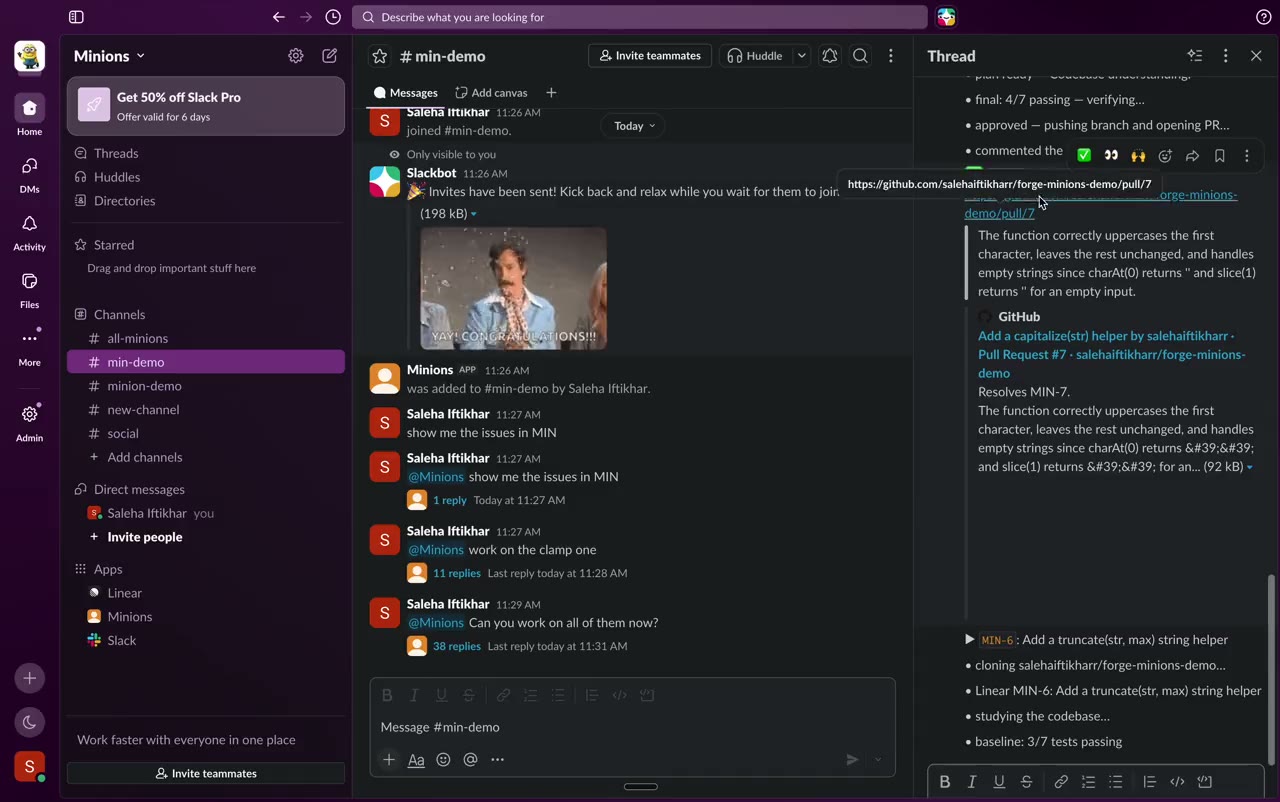Image resolution: width=1280 pixels, height=802 pixels.
Task: Open the 38 replies thread
Action: [x=457, y=646]
